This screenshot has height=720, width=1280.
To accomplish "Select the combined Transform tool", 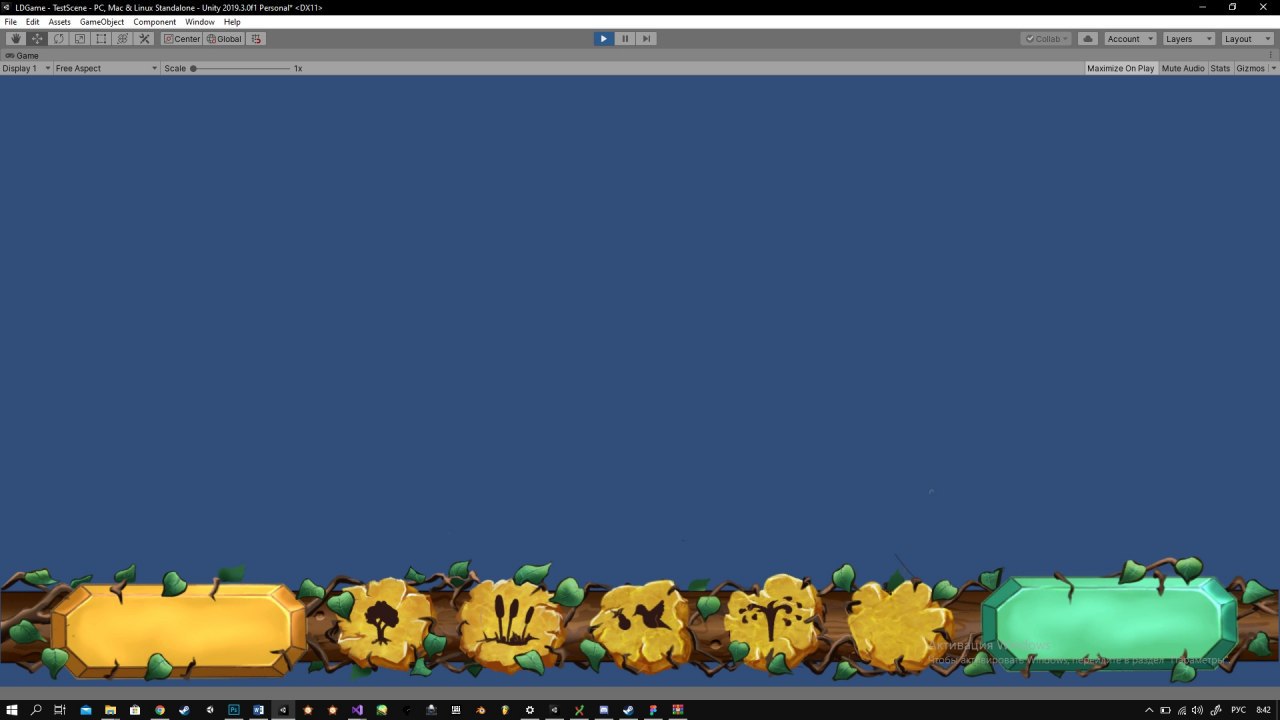I will pyautogui.click(x=123, y=39).
